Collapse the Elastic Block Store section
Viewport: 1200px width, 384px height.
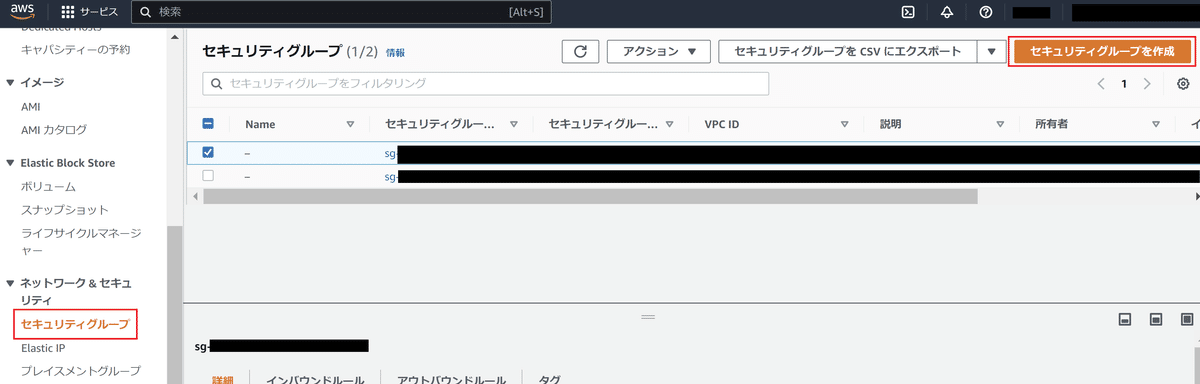(11, 163)
